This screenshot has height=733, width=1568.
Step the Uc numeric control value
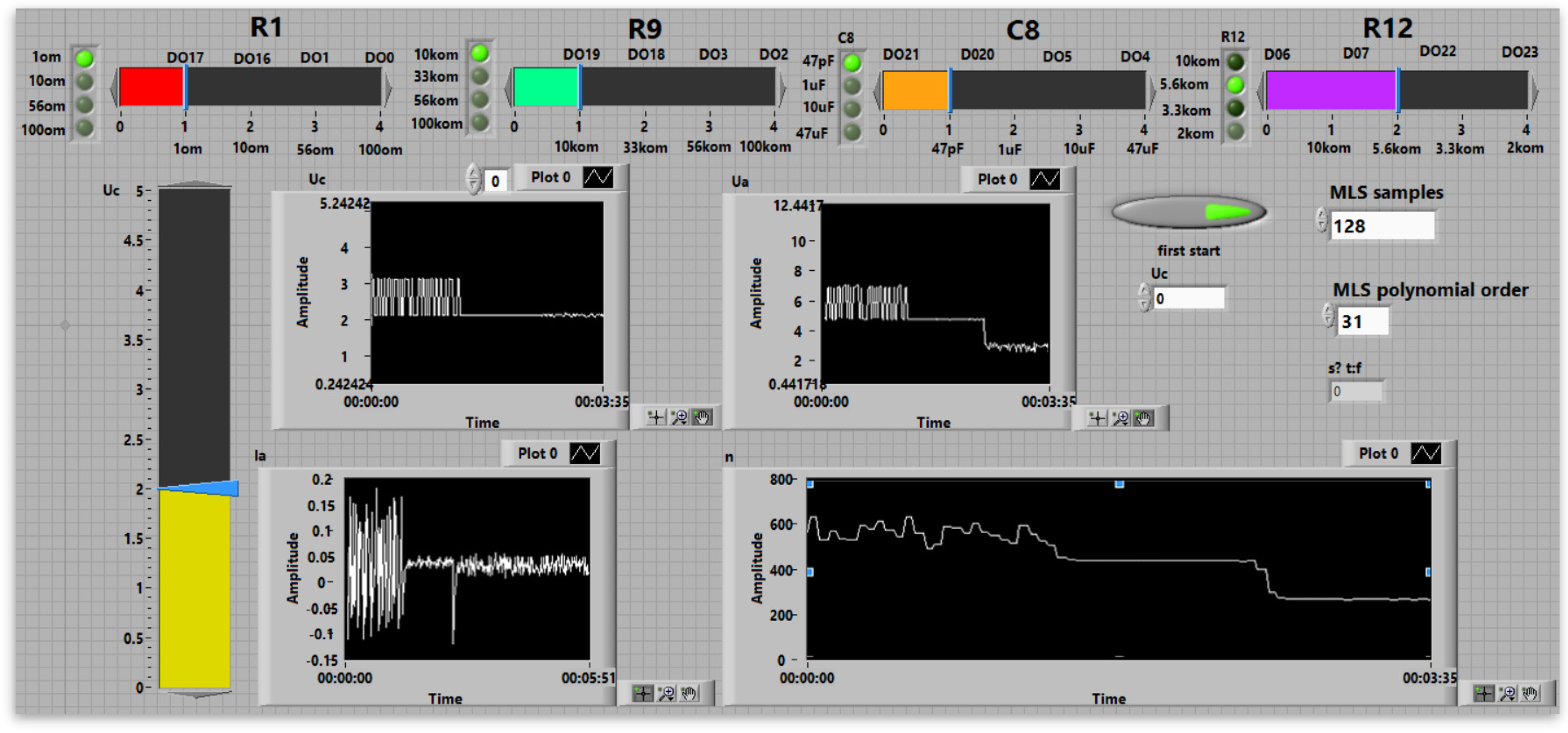click(1144, 297)
